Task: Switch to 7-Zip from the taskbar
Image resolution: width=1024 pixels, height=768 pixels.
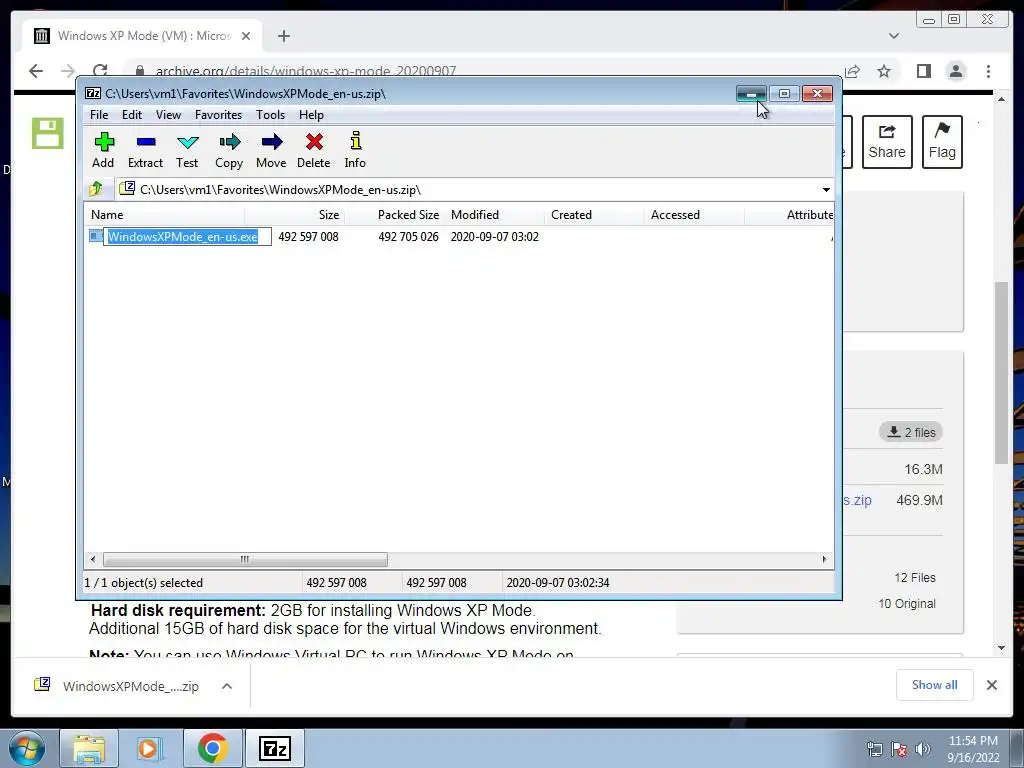Action: (x=274, y=748)
